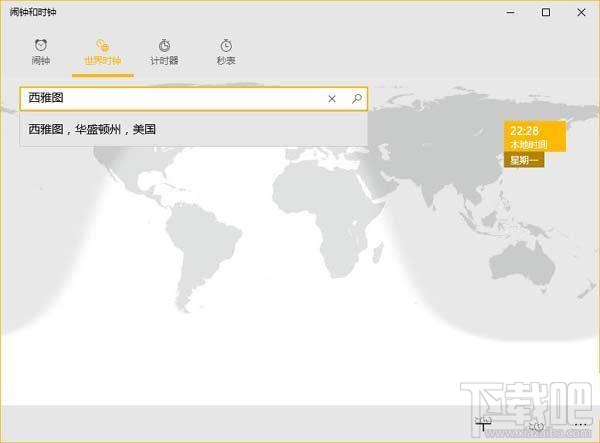Focus the city search field containing 西雅图
This screenshot has height=443, width=600.
tap(194, 99)
